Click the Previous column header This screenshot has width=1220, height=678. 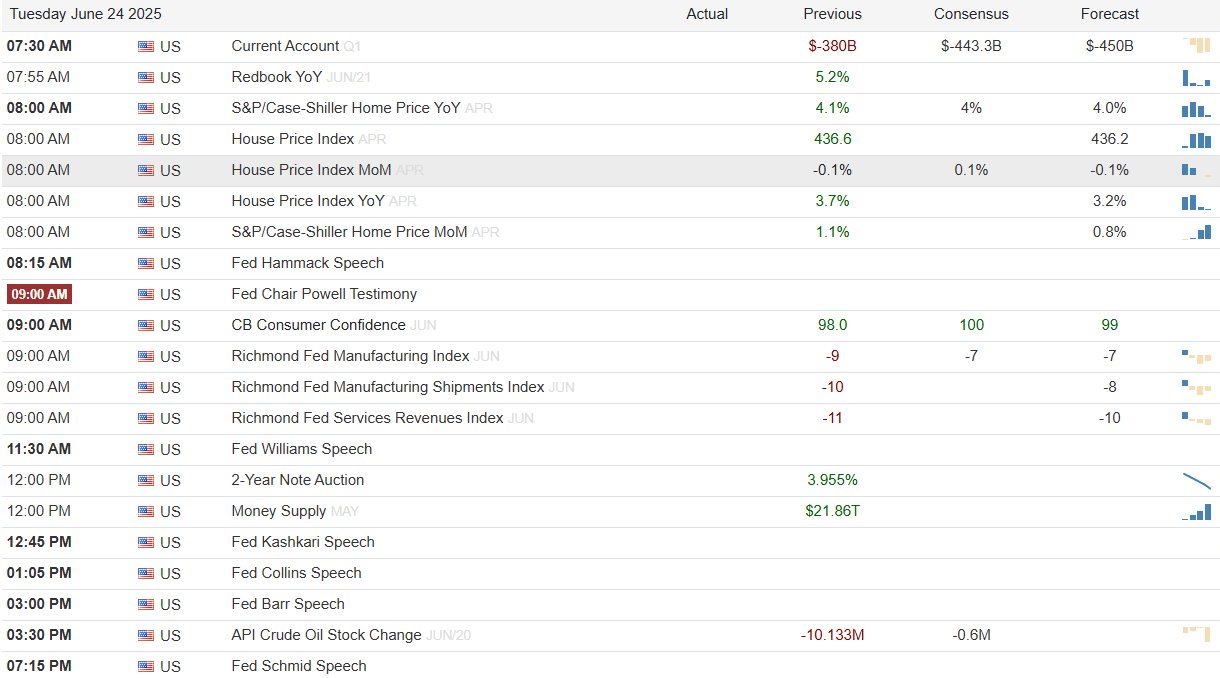[832, 14]
